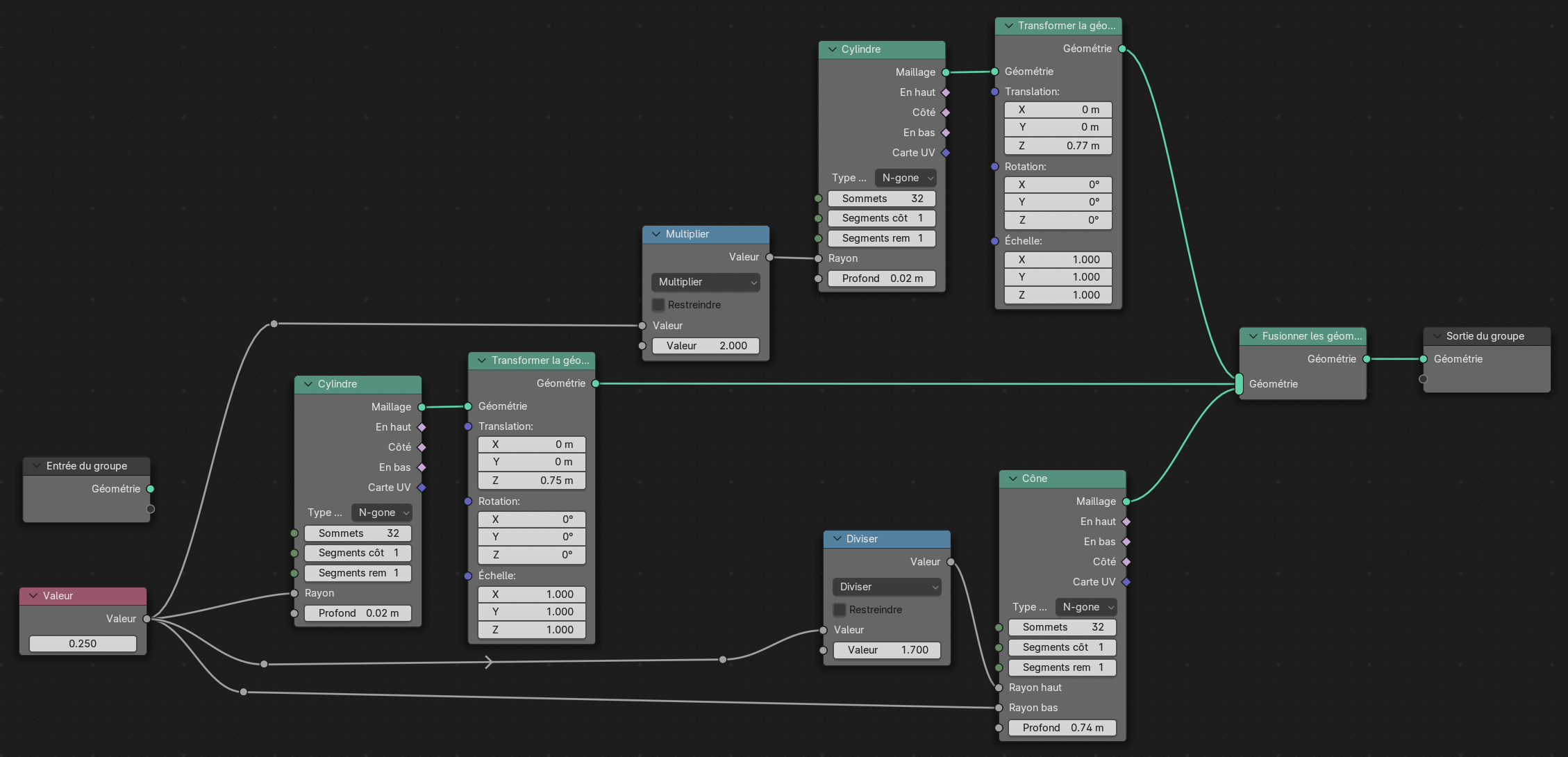Click Cône Profond 0.74 m field

[1062, 728]
